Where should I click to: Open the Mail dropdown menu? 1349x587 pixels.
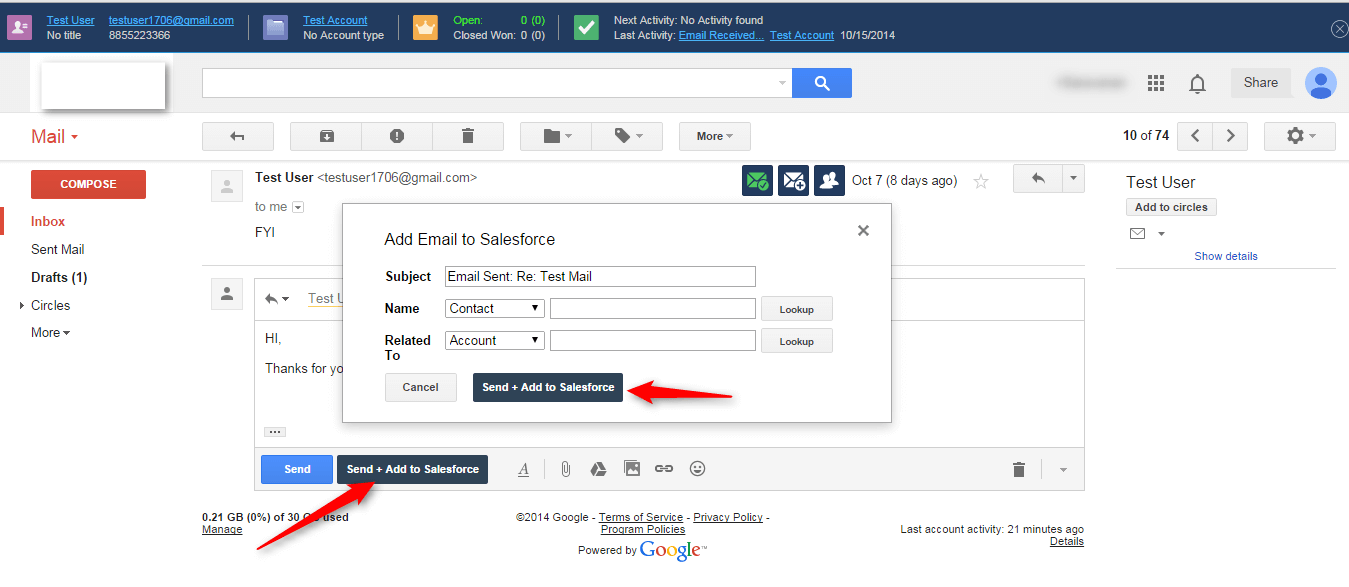[x=54, y=136]
